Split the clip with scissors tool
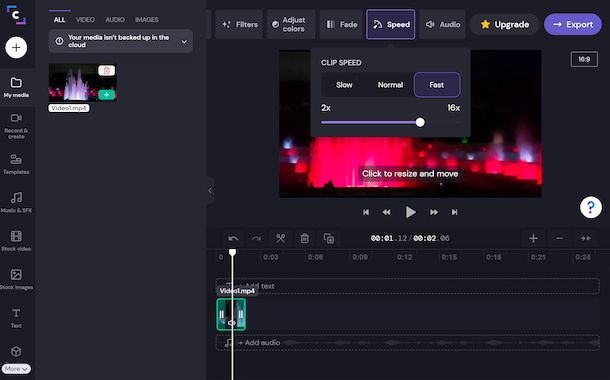 (x=280, y=238)
